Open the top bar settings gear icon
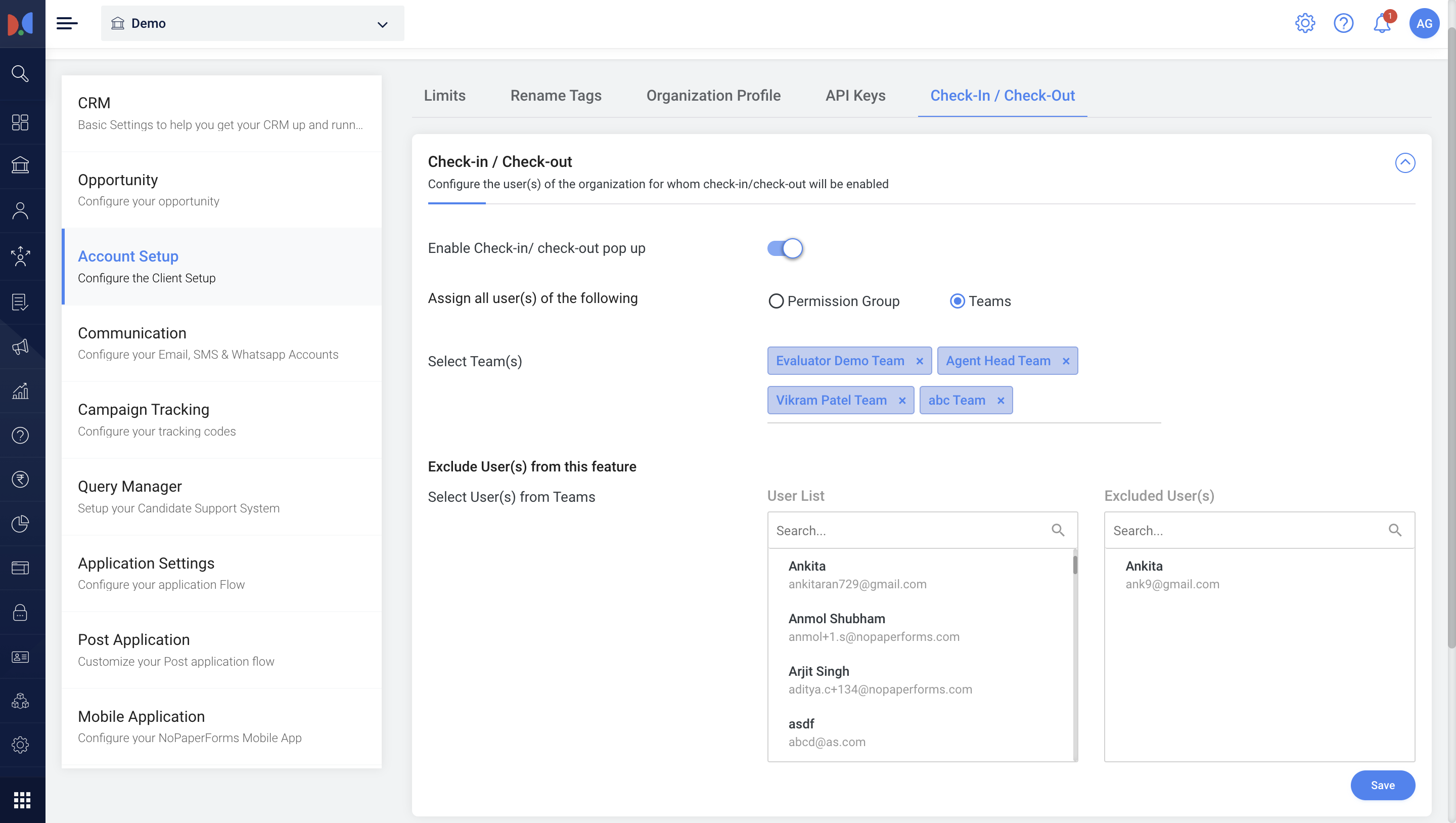The image size is (1456, 823). coord(1305,23)
